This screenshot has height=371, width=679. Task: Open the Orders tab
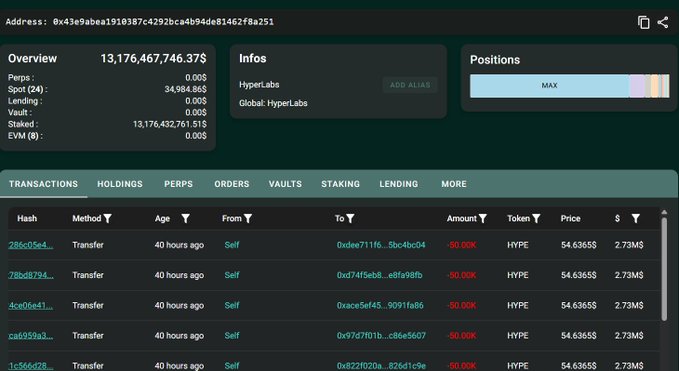[232, 184]
